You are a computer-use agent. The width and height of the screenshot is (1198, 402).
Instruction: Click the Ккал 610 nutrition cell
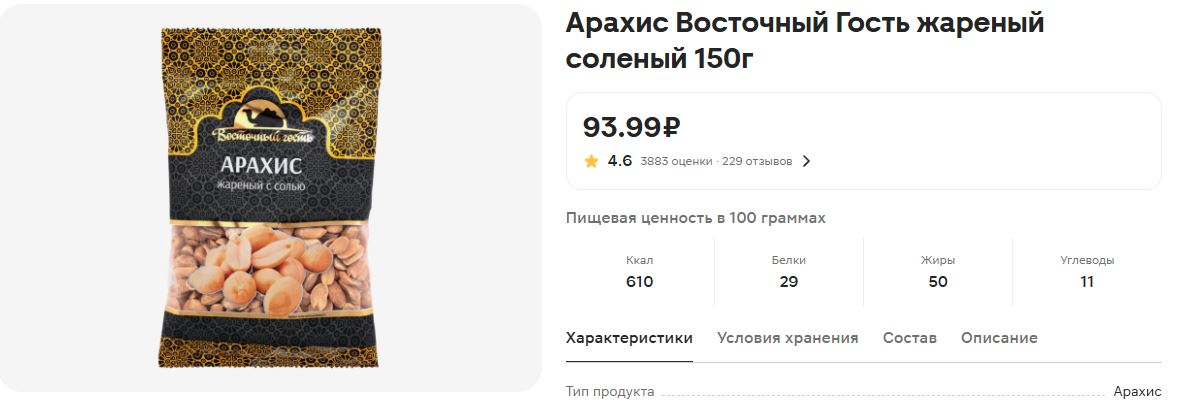click(639, 272)
